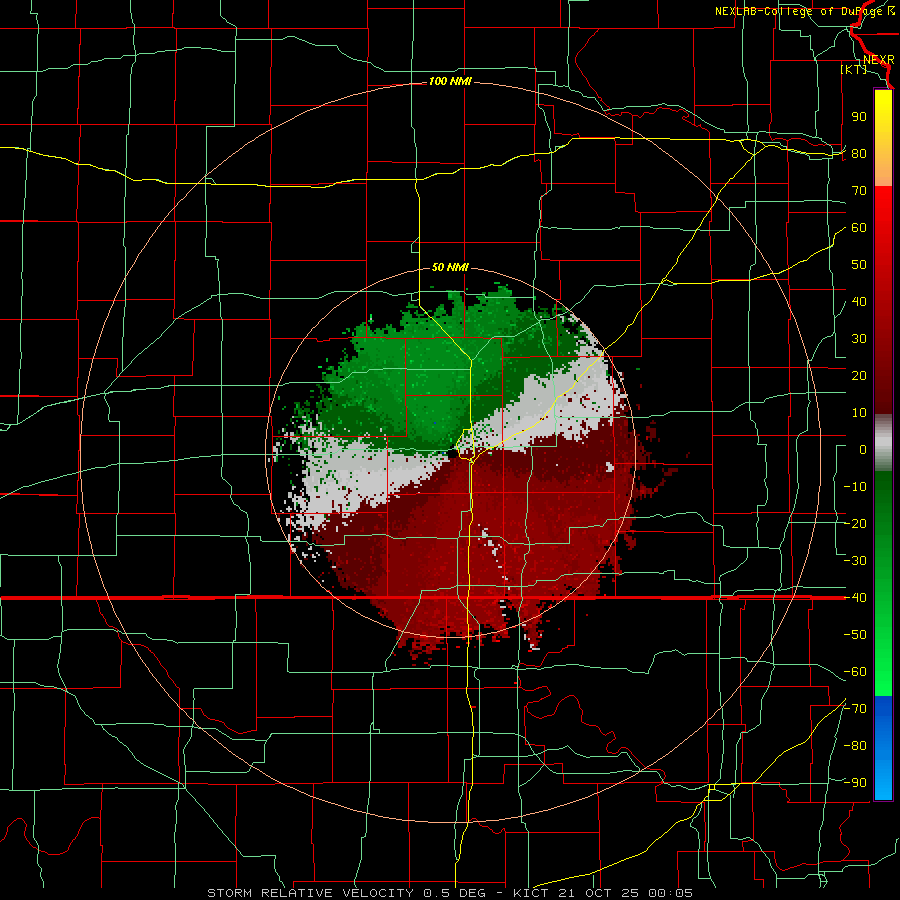Click the "NEXR" label near the legend
900x900 pixels.
click(879, 60)
